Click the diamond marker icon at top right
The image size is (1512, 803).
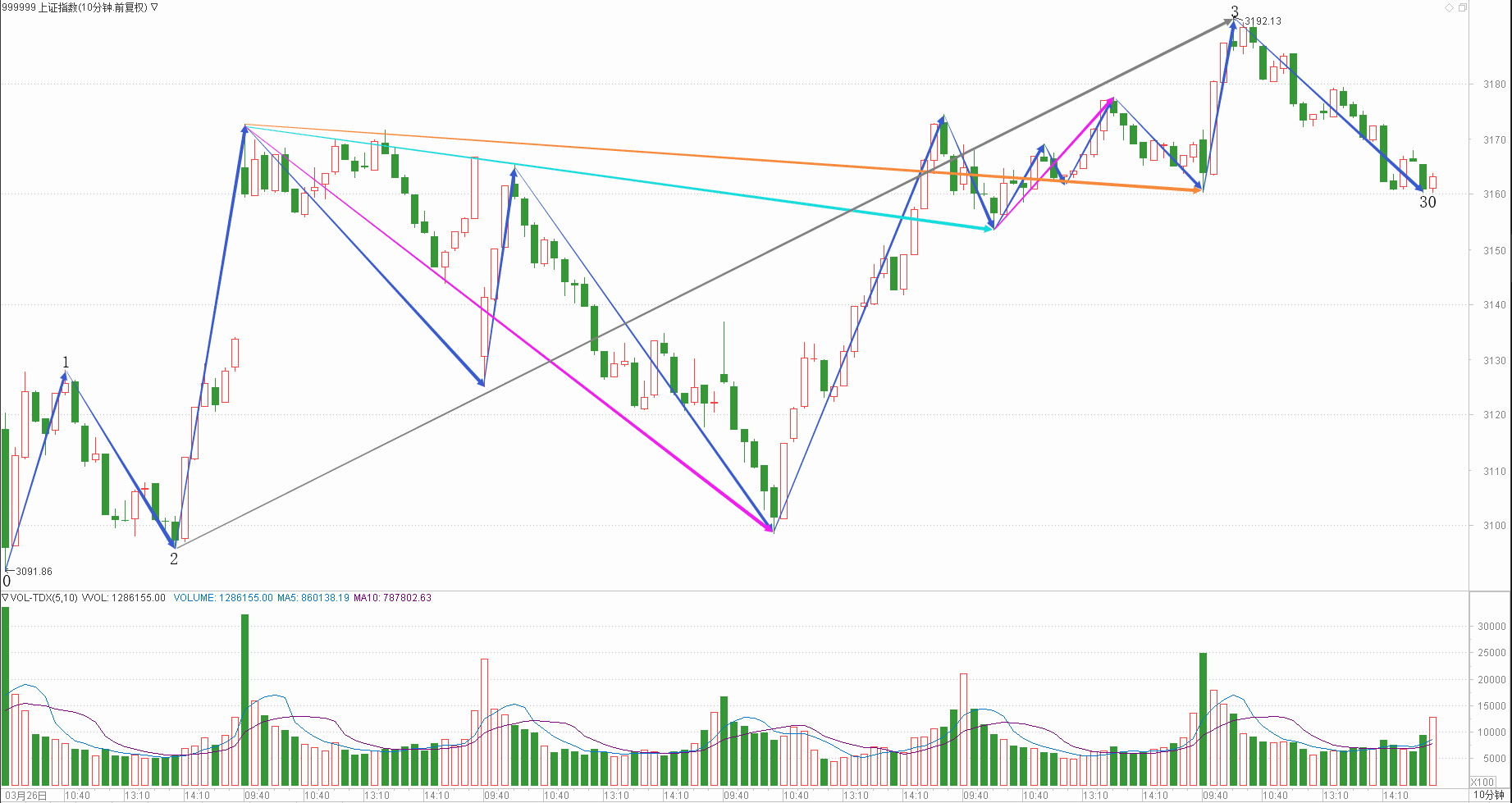pyautogui.click(x=1449, y=7)
